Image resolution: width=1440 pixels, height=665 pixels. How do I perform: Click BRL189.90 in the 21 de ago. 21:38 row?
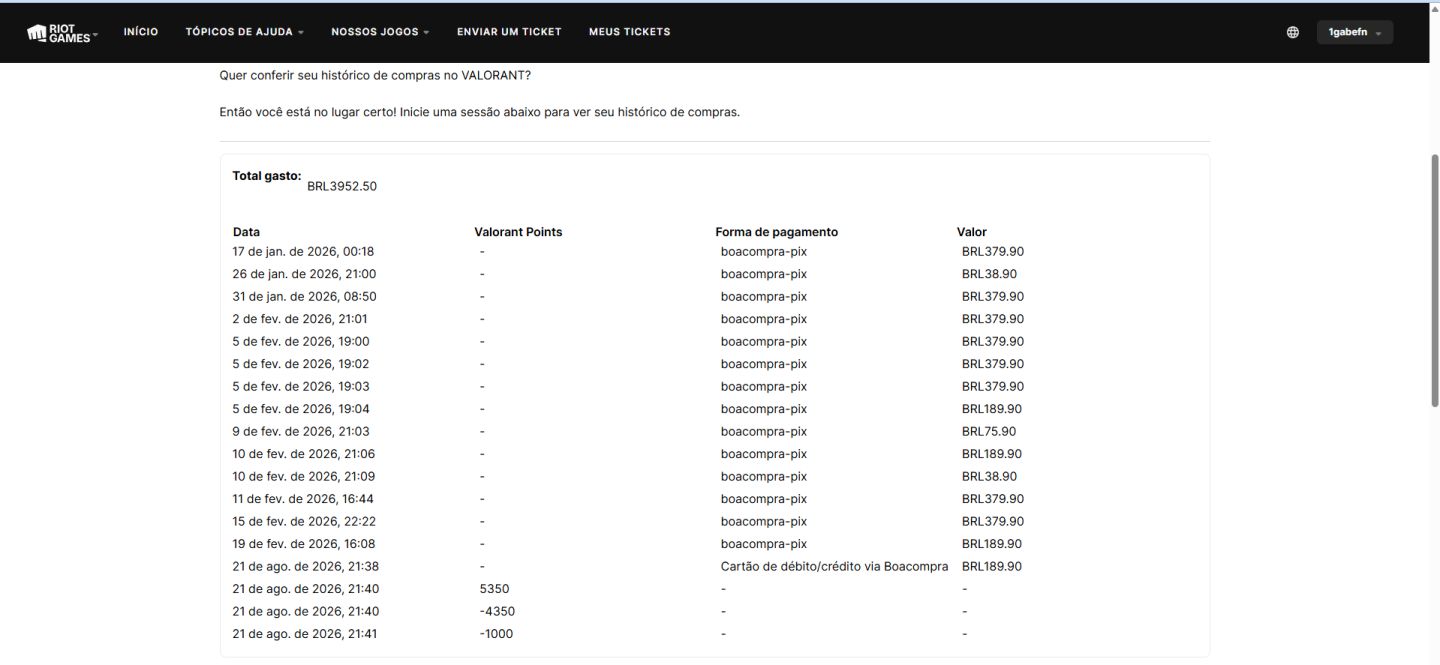pos(992,567)
